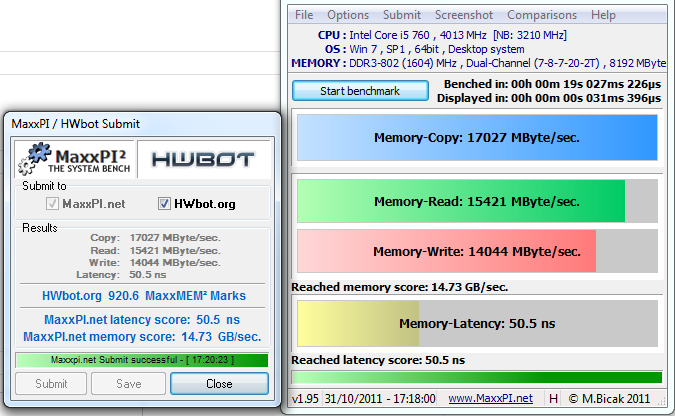Click the MEMORY DDR3-802 info line
675x416 pixels.
(479, 63)
